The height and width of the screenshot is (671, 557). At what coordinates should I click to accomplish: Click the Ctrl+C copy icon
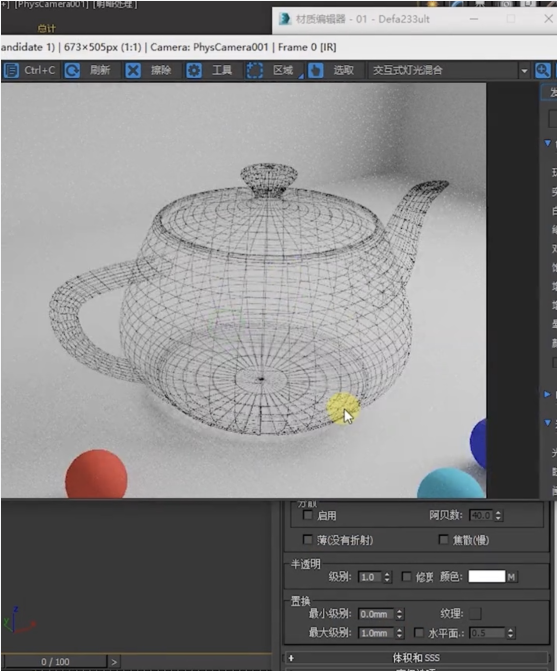pos(11,70)
